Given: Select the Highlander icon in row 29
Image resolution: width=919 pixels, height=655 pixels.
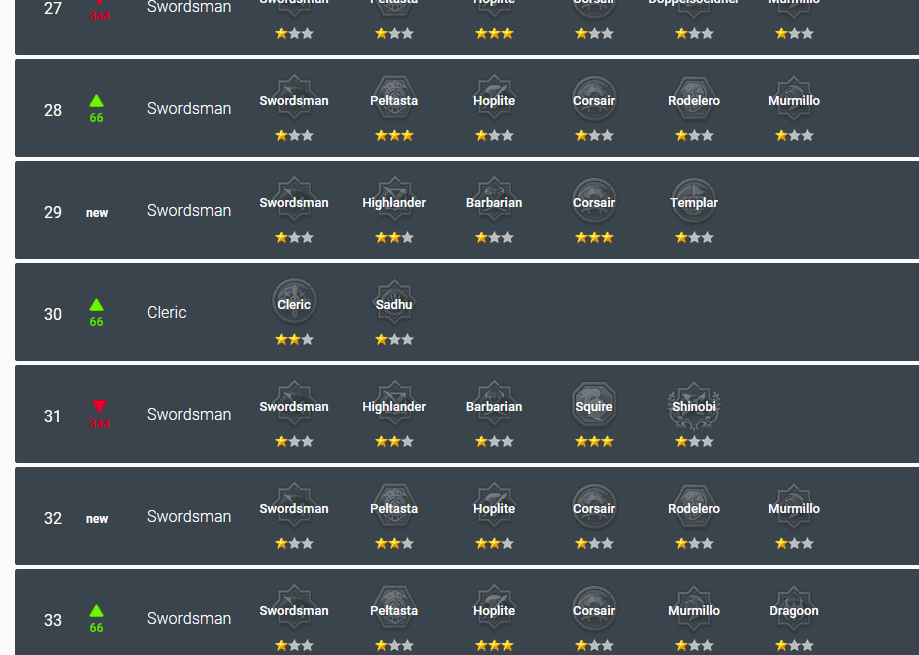Looking at the screenshot, I should (394, 200).
